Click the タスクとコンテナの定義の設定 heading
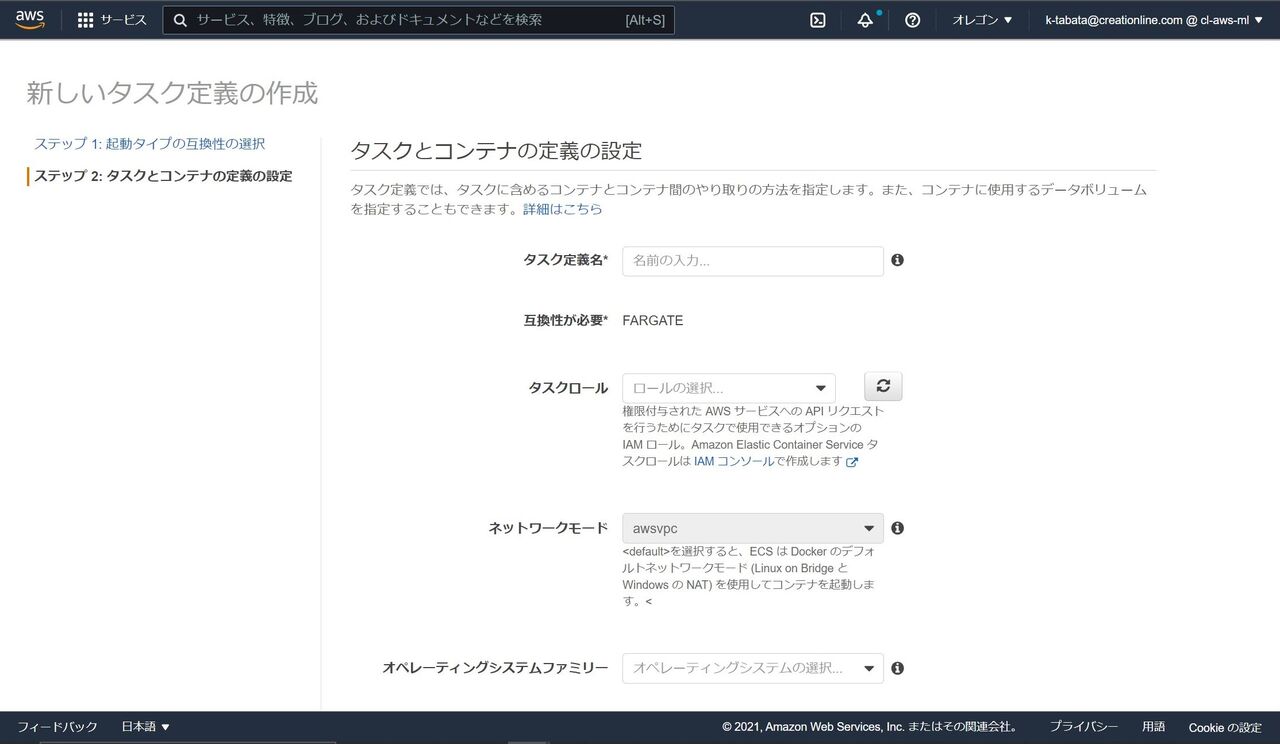 click(x=496, y=151)
